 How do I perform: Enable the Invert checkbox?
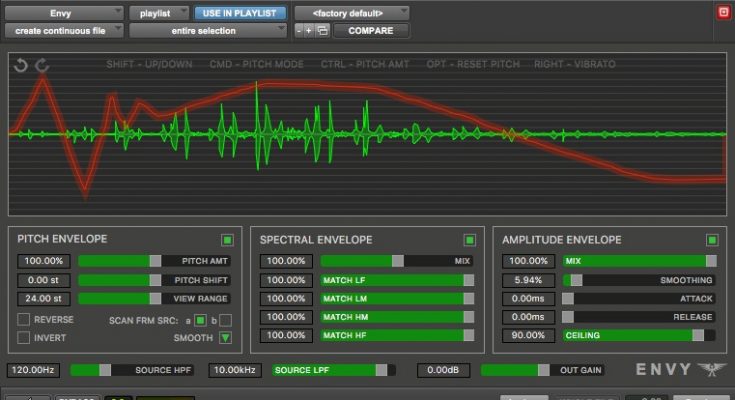[24, 337]
